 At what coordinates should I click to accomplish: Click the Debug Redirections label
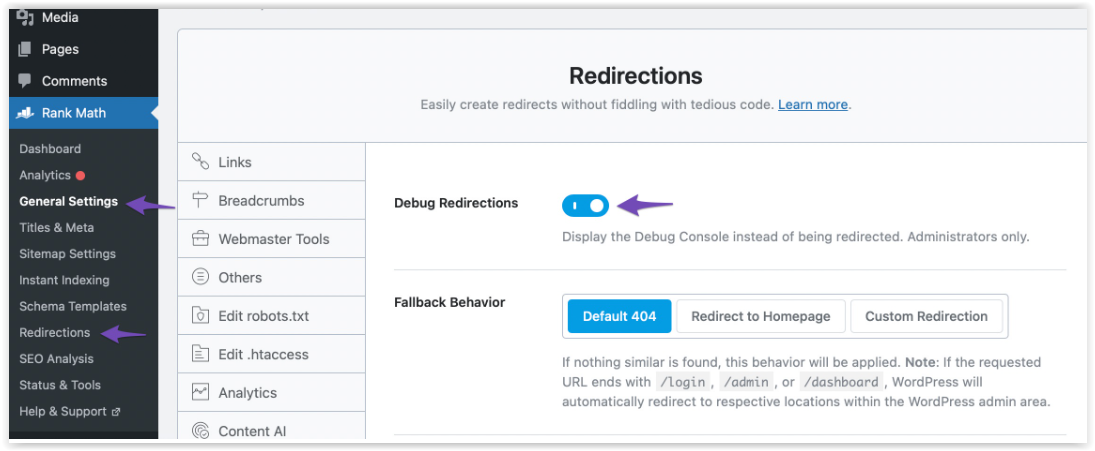(x=456, y=203)
